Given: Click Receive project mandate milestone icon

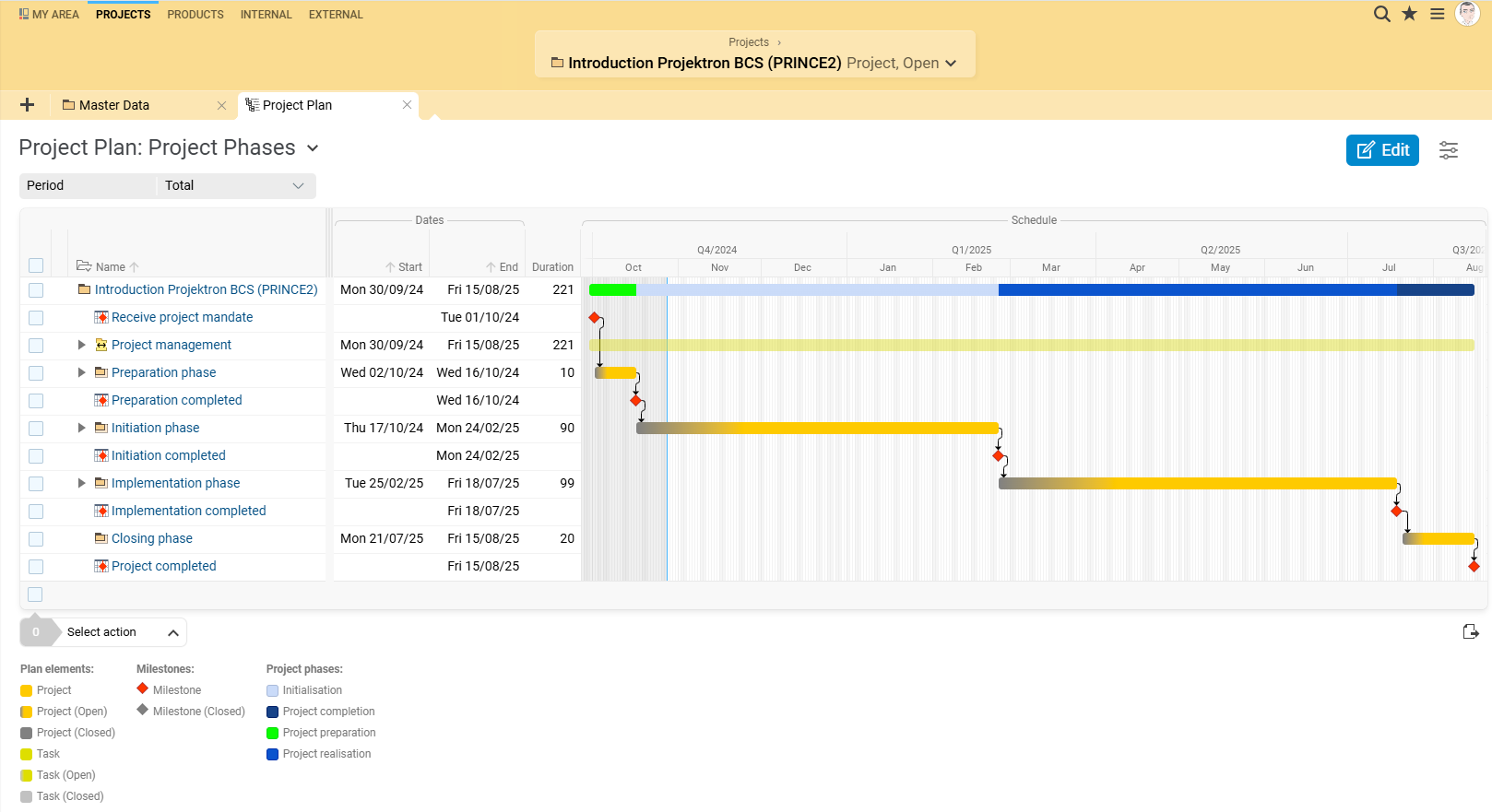Looking at the screenshot, I should click(x=101, y=317).
